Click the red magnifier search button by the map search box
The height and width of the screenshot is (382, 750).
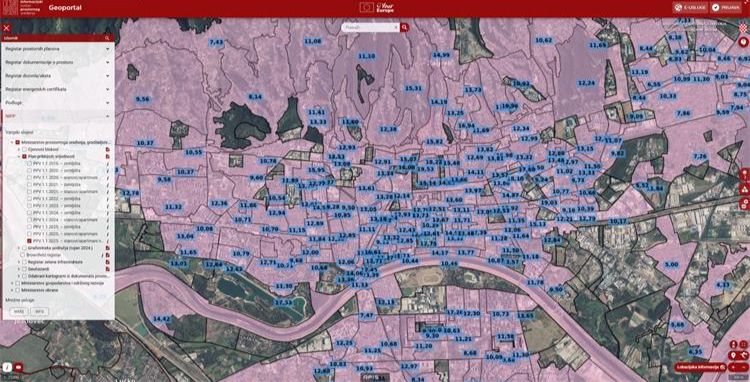[405, 28]
